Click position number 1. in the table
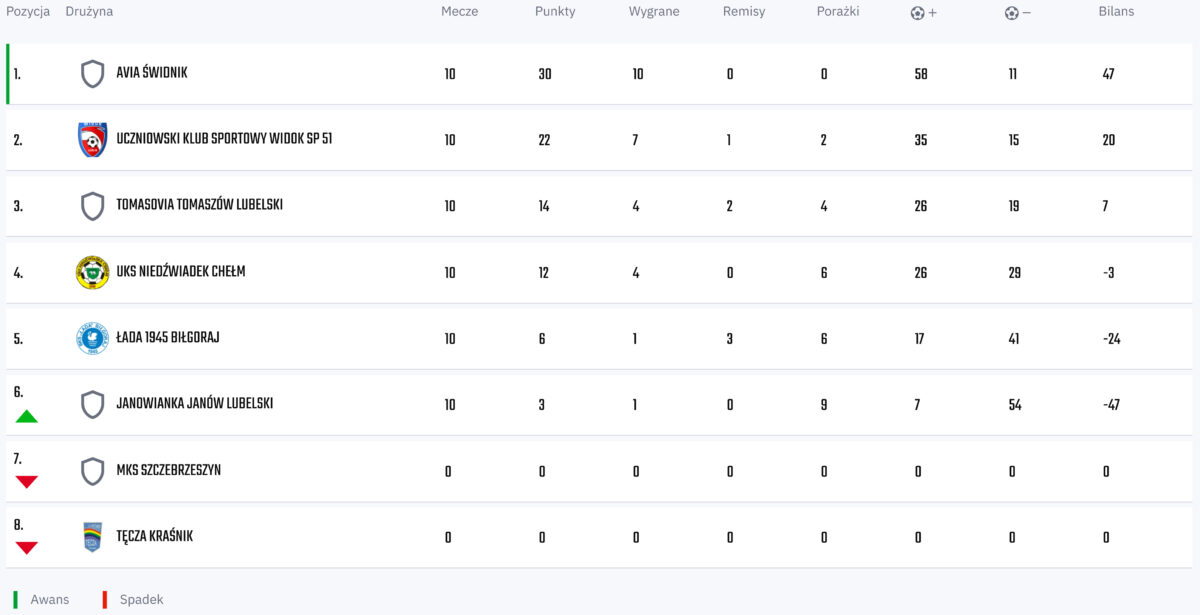This screenshot has height=615, width=1200. [17, 74]
